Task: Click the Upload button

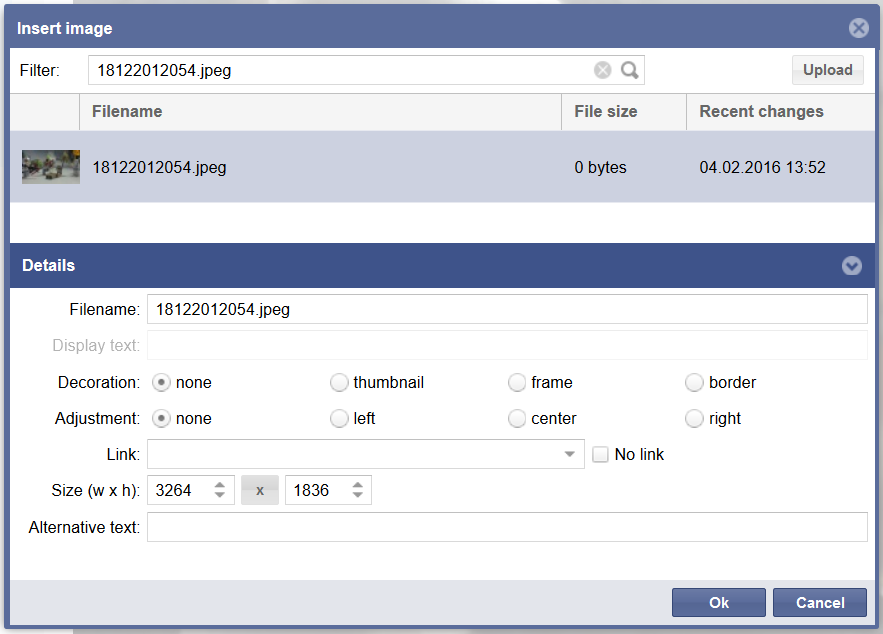Action: tap(827, 70)
